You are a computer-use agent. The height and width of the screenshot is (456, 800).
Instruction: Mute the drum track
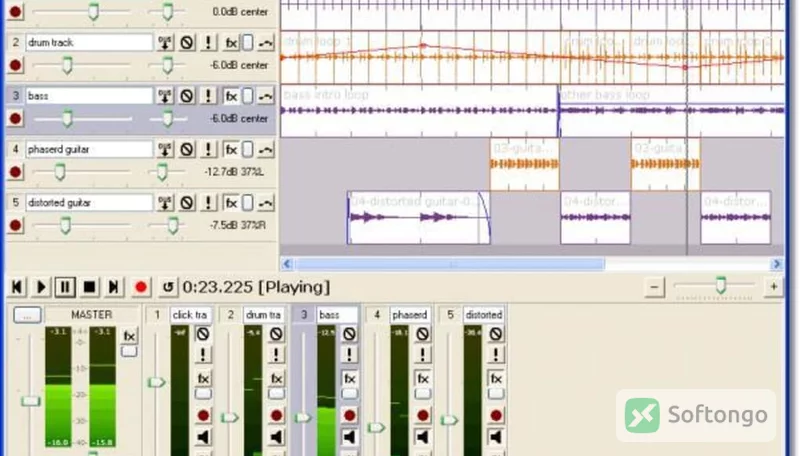(187, 42)
